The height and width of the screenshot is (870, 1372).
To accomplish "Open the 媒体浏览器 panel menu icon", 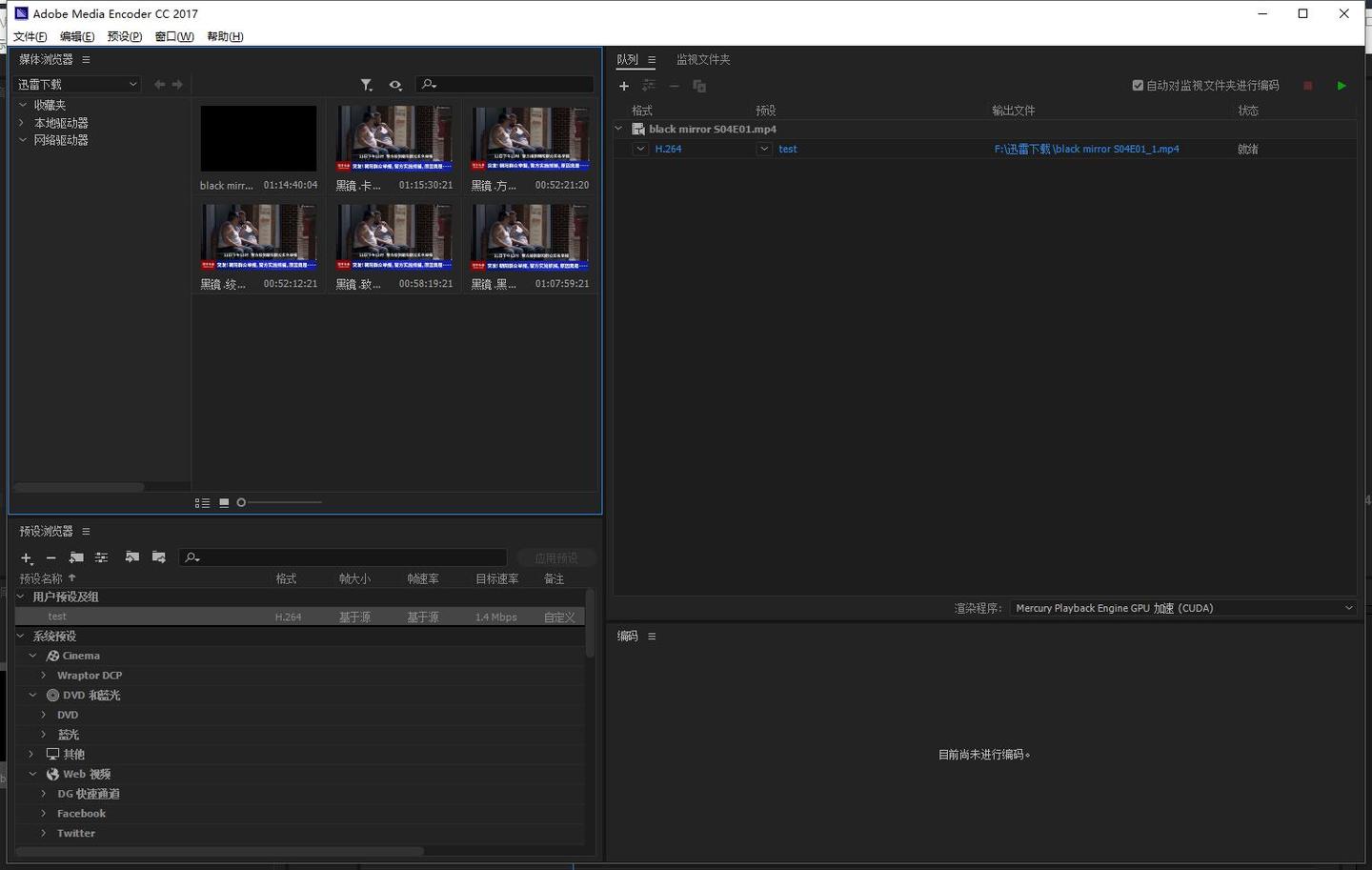I will (x=86, y=60).
